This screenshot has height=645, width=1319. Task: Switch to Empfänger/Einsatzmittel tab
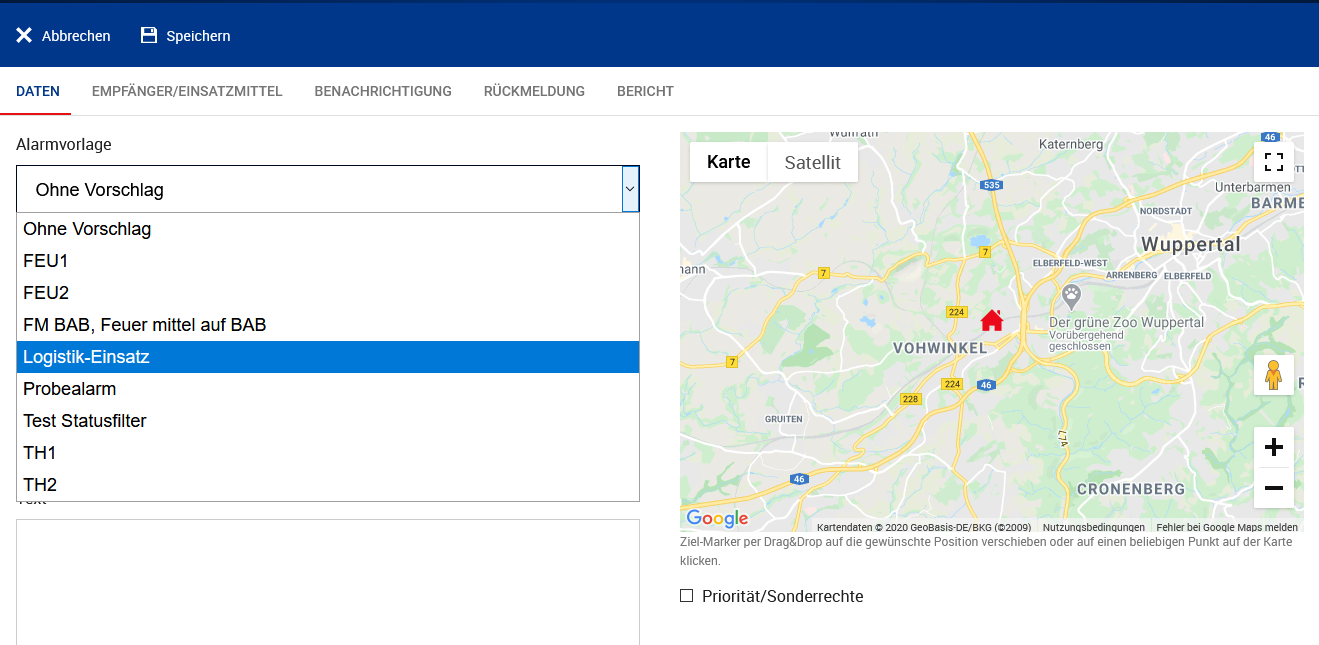(x=187, y=91)
